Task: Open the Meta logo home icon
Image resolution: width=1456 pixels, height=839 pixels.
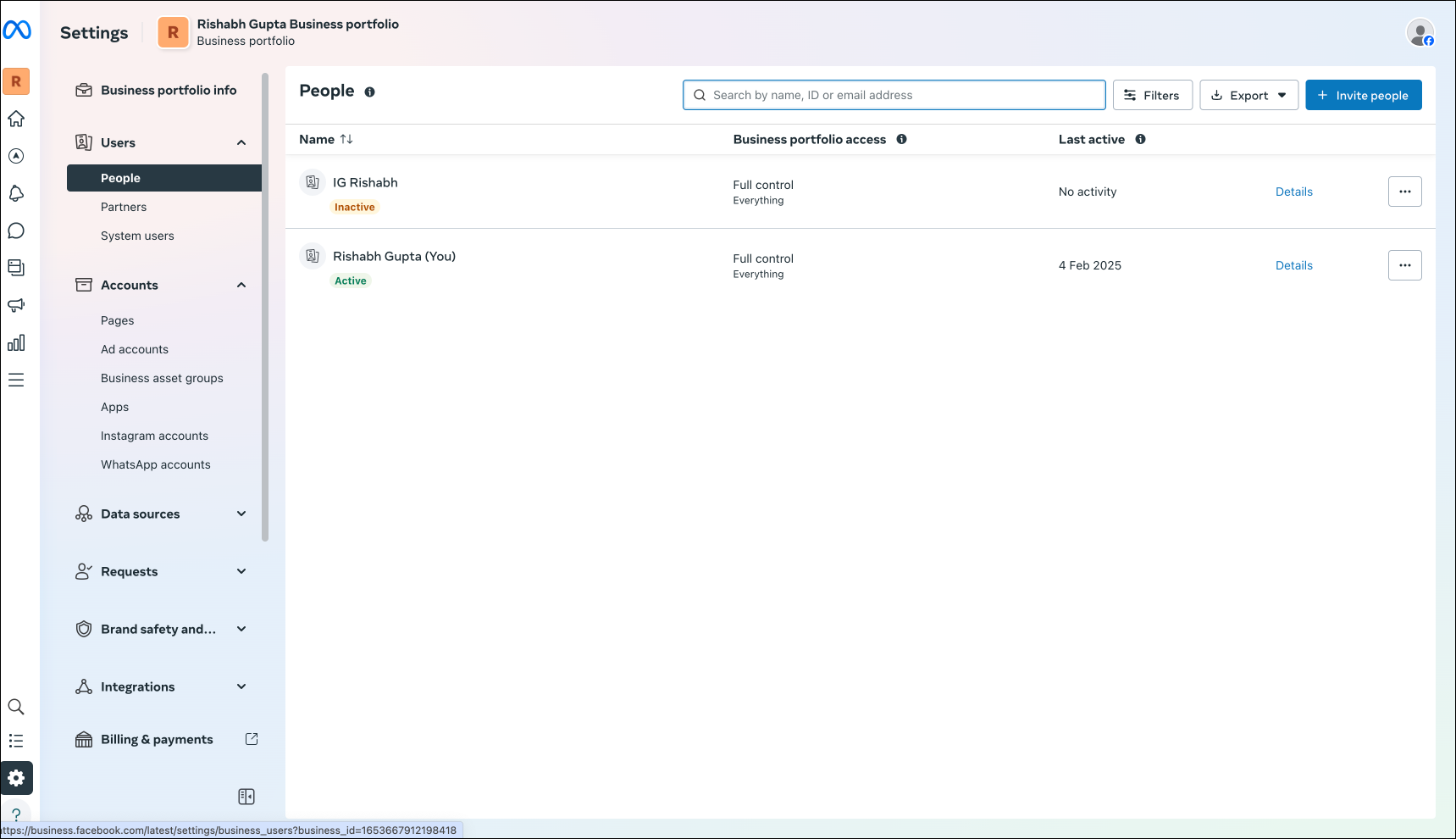Action: 17,31
